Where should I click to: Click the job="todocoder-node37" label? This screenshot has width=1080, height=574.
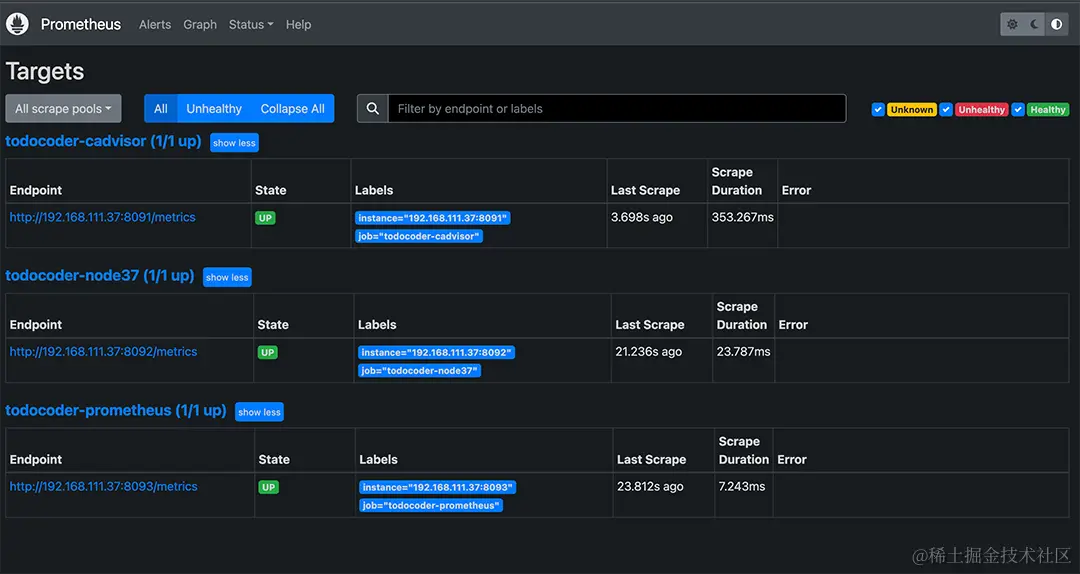[419, 371]
